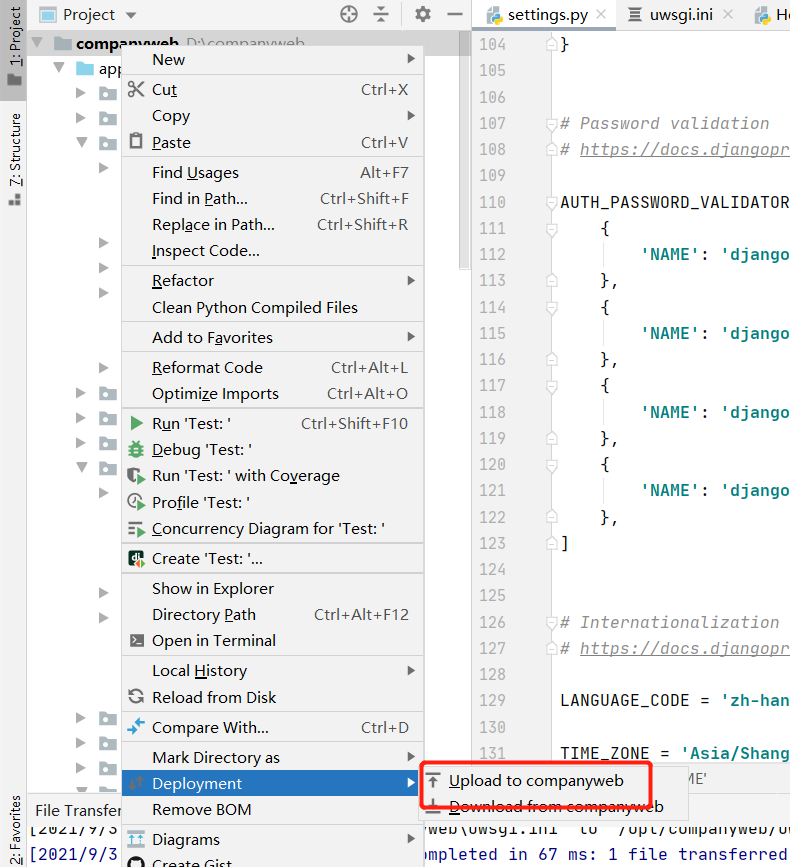Click the TIME_ZONE line in editor
790x867 pixels.
674,753
